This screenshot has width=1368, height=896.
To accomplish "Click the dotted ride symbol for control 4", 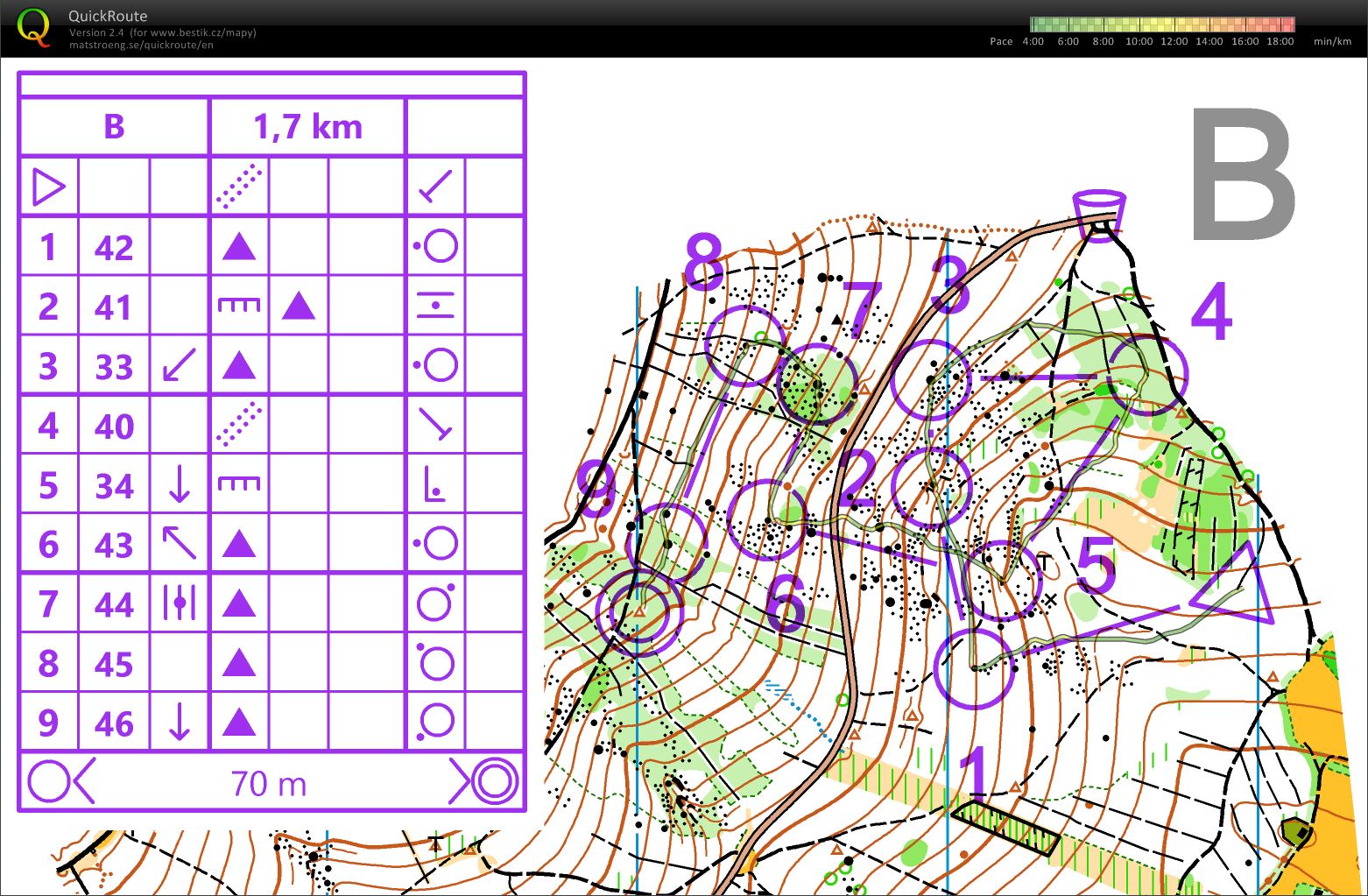I will pos(239,426).
